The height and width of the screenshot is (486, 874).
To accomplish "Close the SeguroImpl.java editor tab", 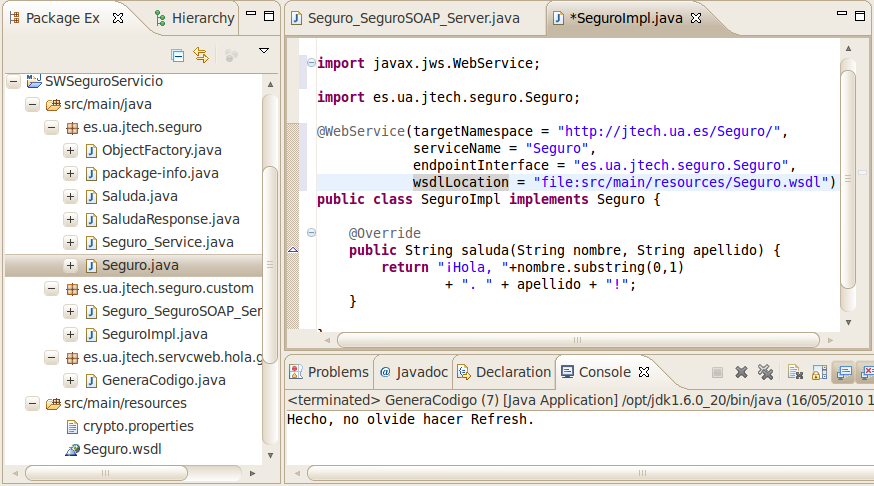I will tap(696, 18).
